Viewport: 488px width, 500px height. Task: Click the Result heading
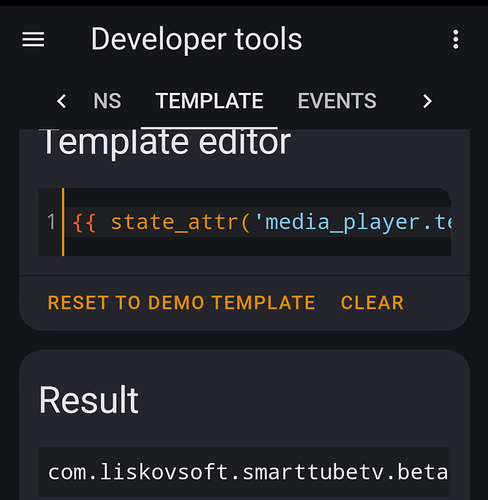click(x=89, y=400)
